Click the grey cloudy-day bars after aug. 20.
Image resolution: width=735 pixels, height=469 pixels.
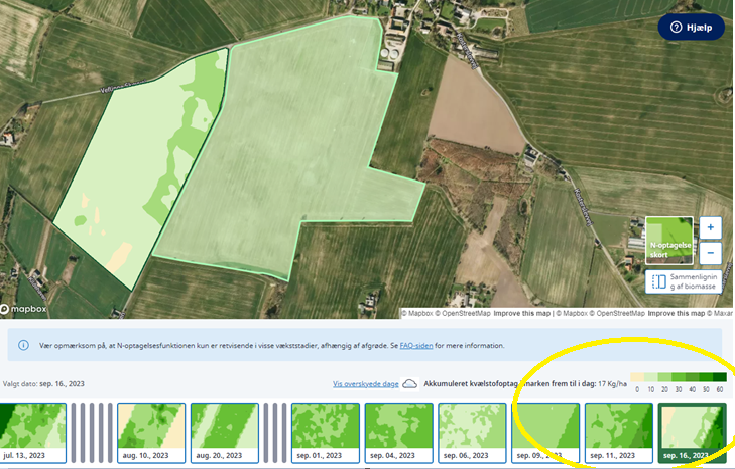(x=275, y=433)
